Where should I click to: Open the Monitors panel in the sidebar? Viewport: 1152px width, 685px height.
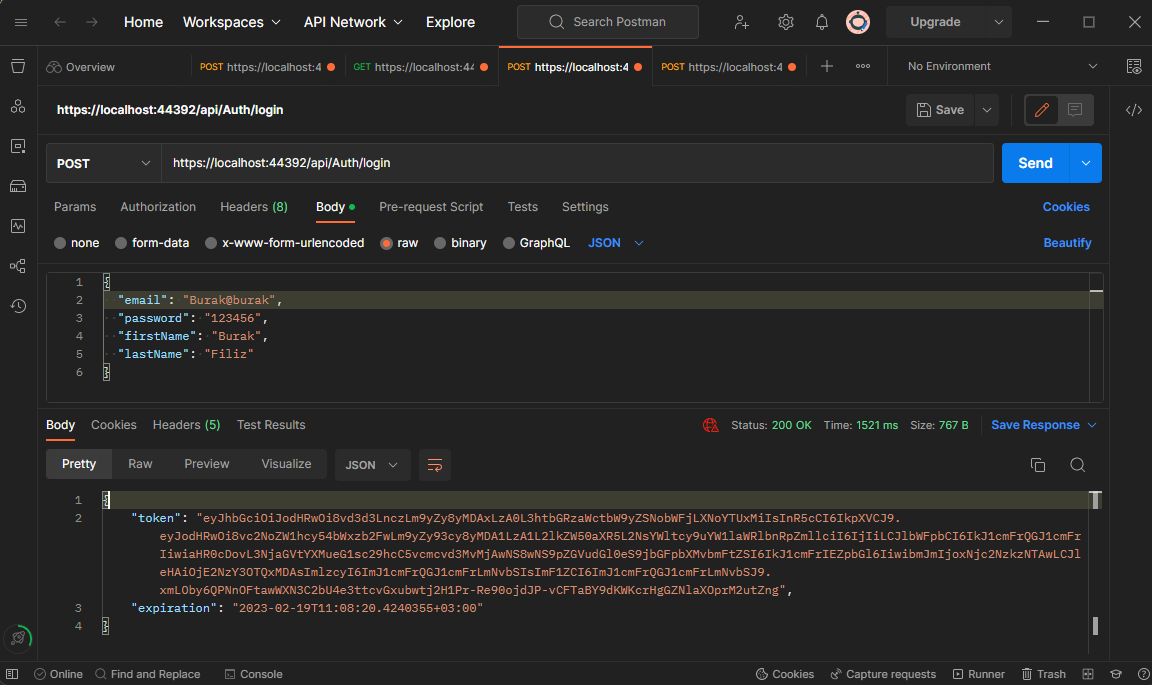(x=17, y=227)
